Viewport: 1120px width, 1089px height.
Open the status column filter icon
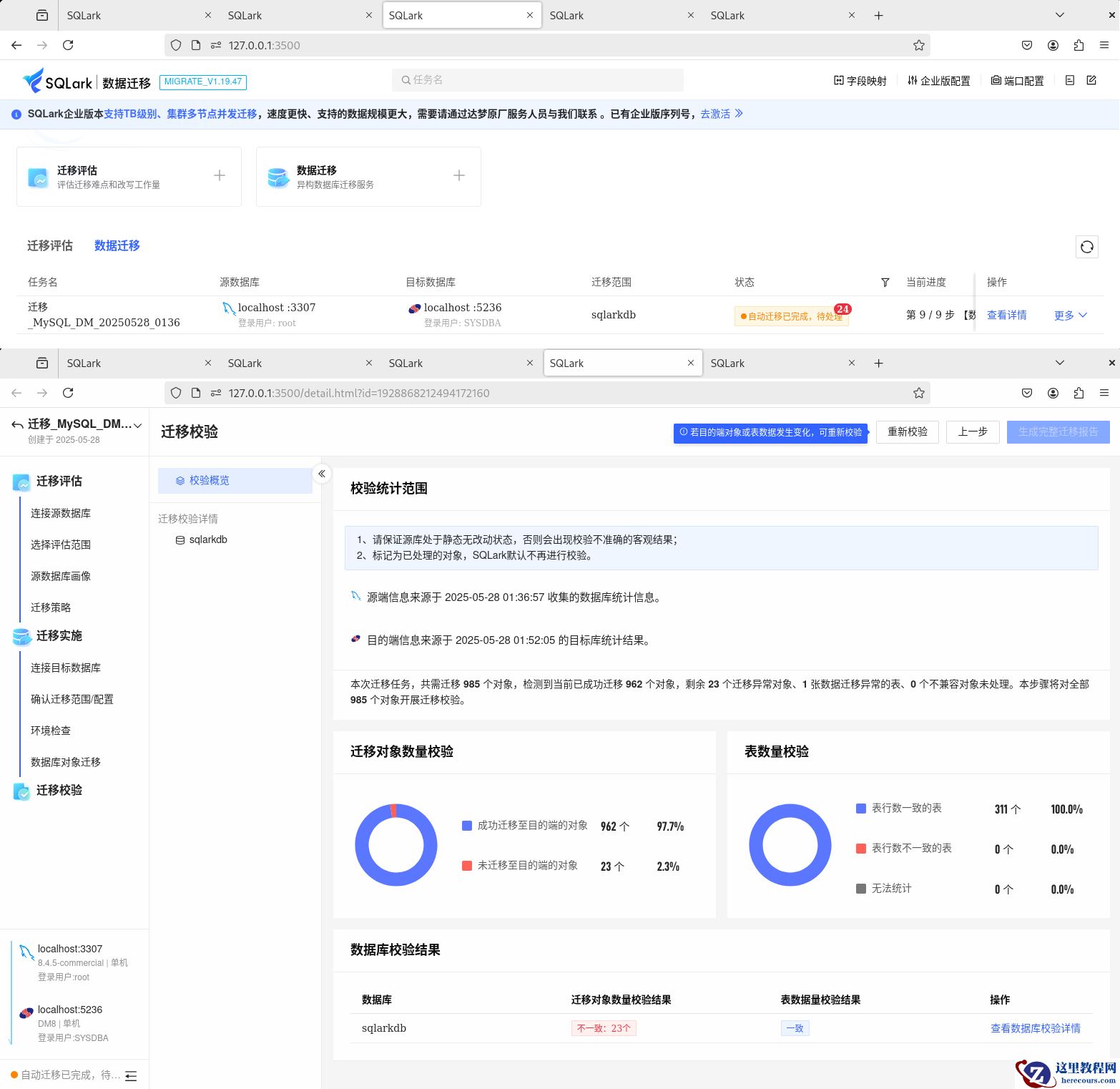[885, 283]
